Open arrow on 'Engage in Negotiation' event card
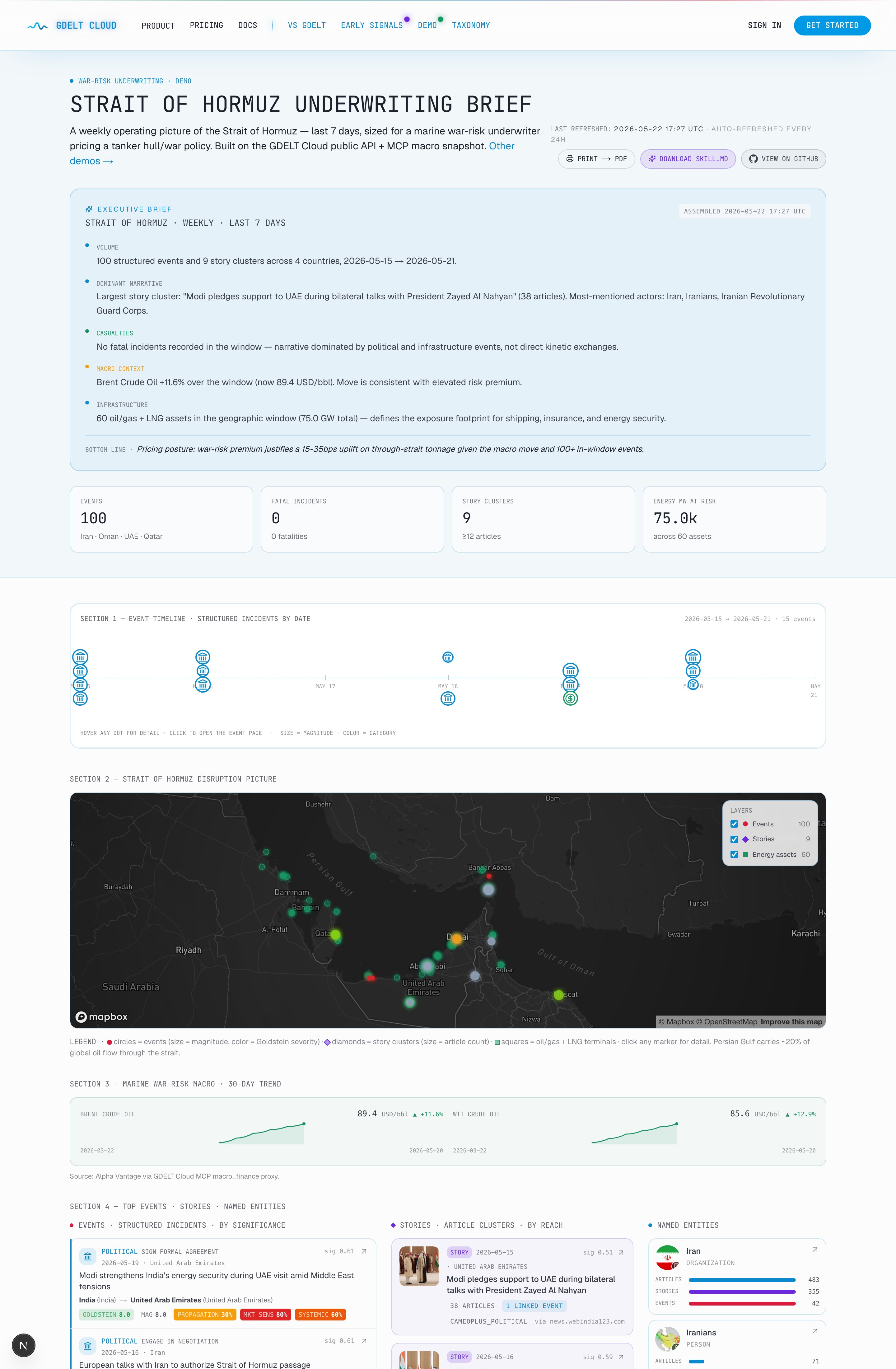The height and width of the screenshot is (1369, 896). click(x=363, y=1341)
